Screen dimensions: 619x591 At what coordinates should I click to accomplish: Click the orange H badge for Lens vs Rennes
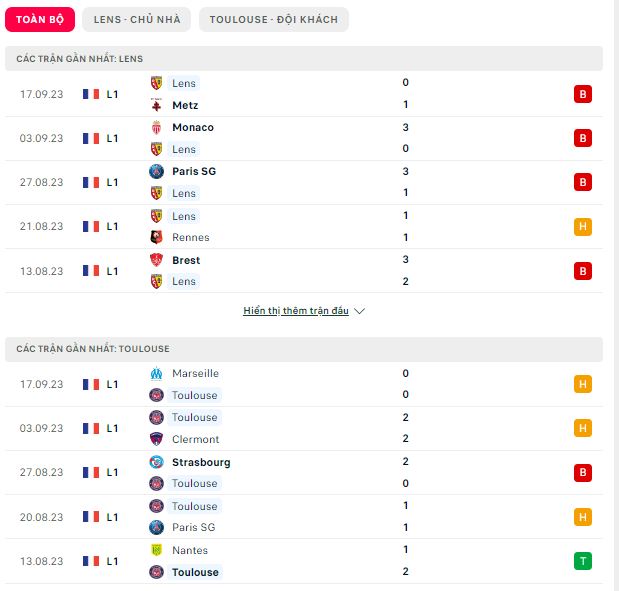(x=583, y=227)
